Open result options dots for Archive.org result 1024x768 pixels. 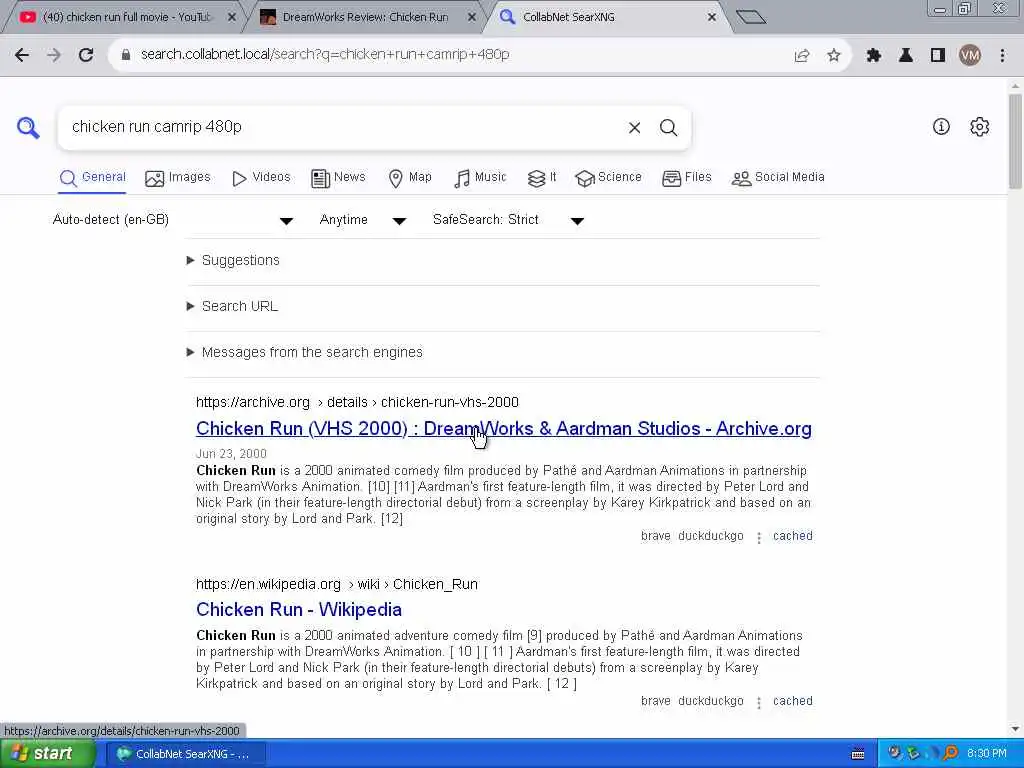(758, 537)
